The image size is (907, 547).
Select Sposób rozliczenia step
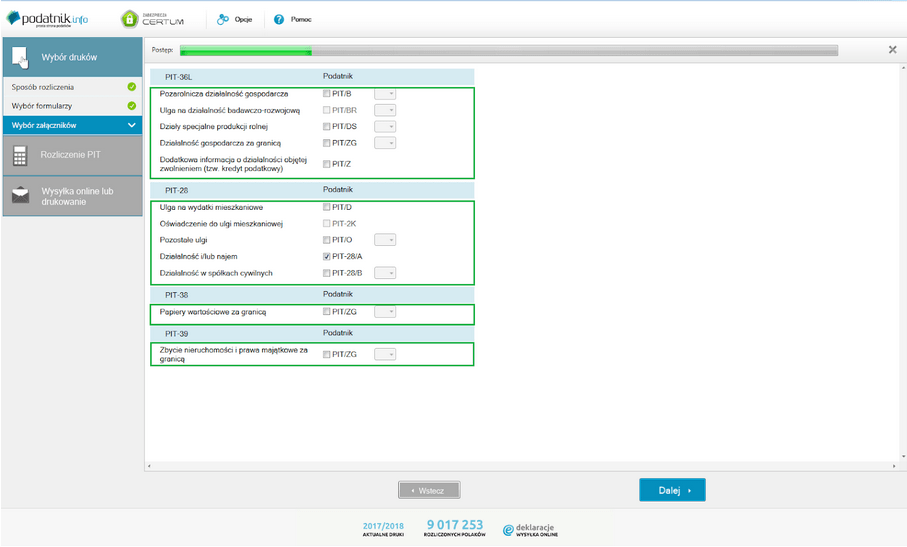tap(43, 87)
